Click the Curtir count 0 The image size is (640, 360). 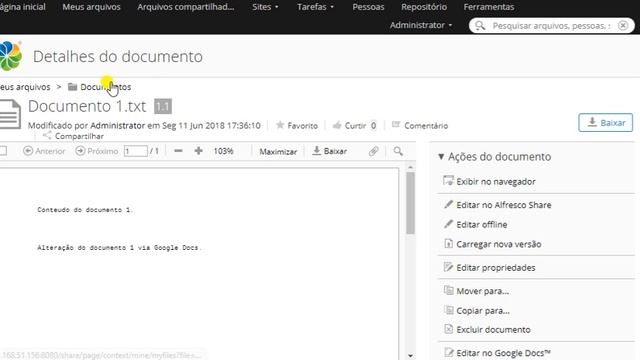click(373, 125)
